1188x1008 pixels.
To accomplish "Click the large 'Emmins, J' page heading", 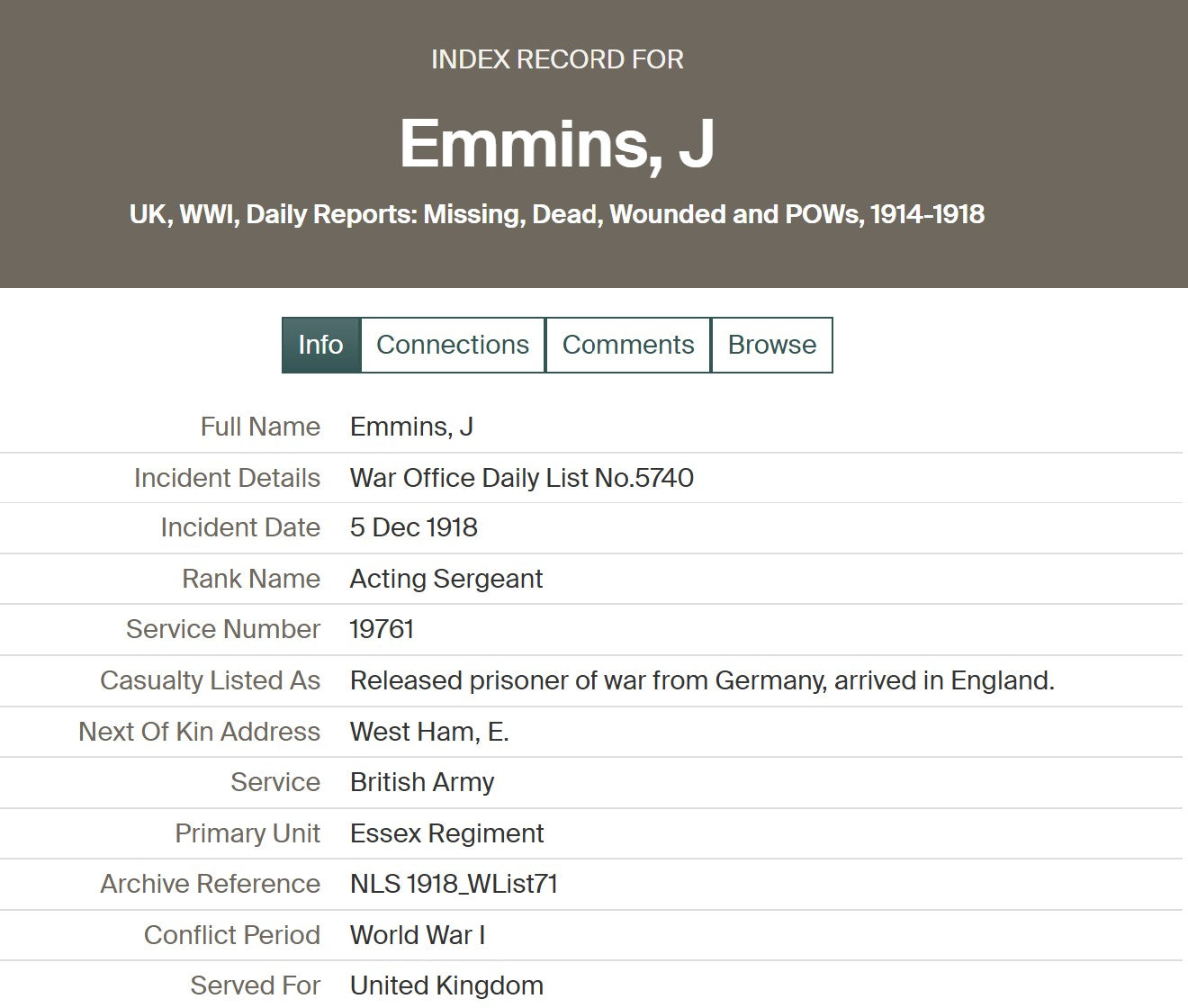I will pos(557,143).
